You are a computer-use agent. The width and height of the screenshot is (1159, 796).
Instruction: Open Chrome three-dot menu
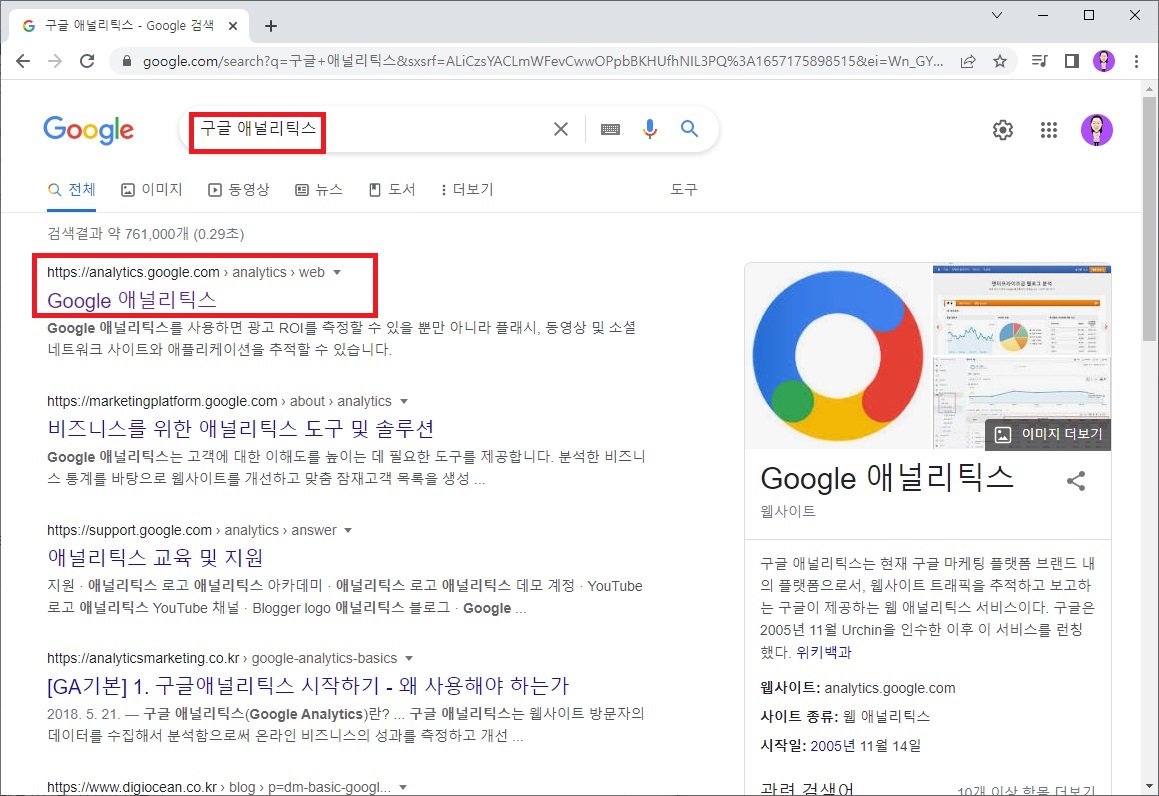pyautogui.click(x=1136, y=61)
